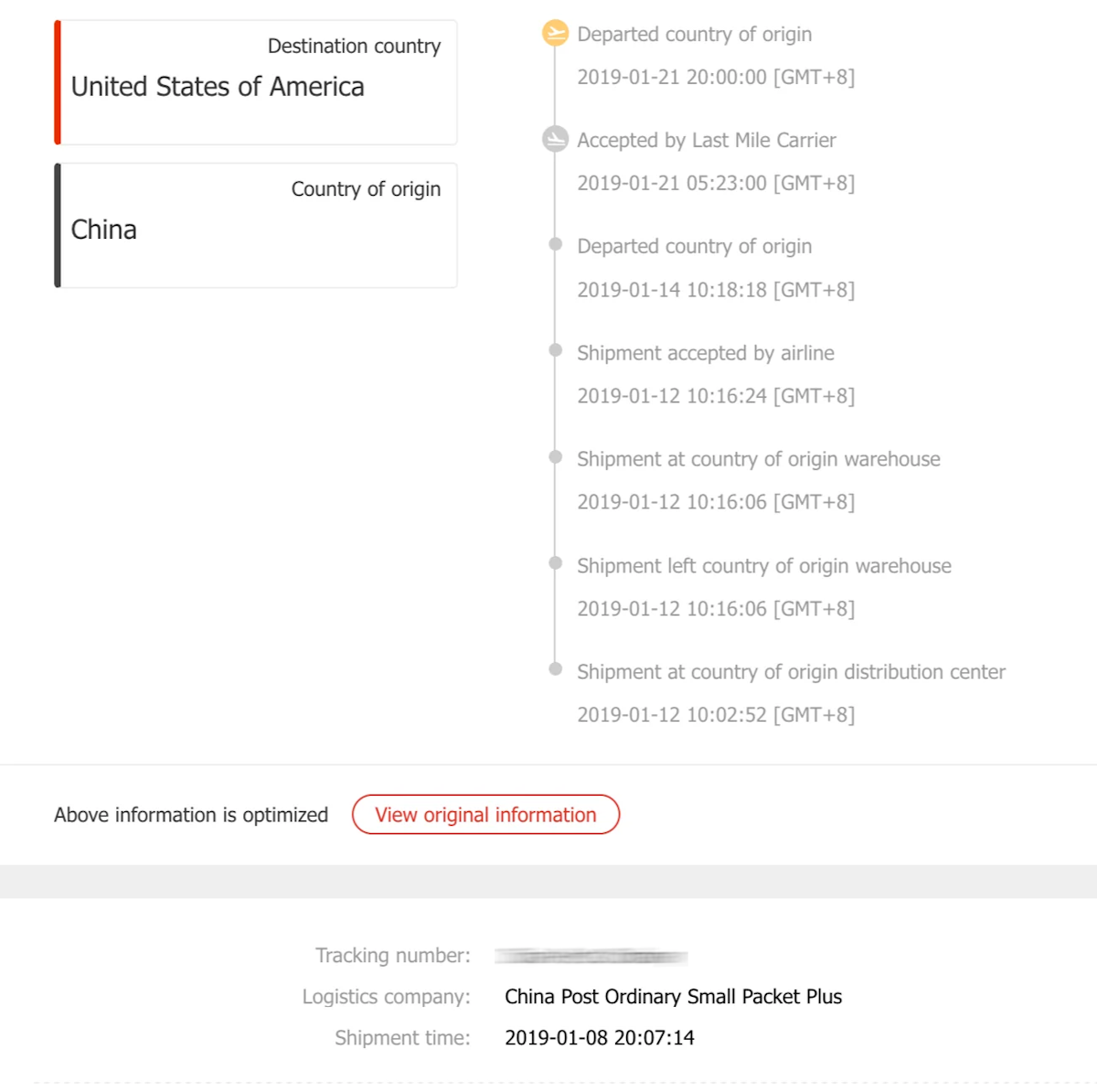Click China Post Ordinary Small Packet Plus
The image size is (1097, 1092).
(x=673, y=997)
